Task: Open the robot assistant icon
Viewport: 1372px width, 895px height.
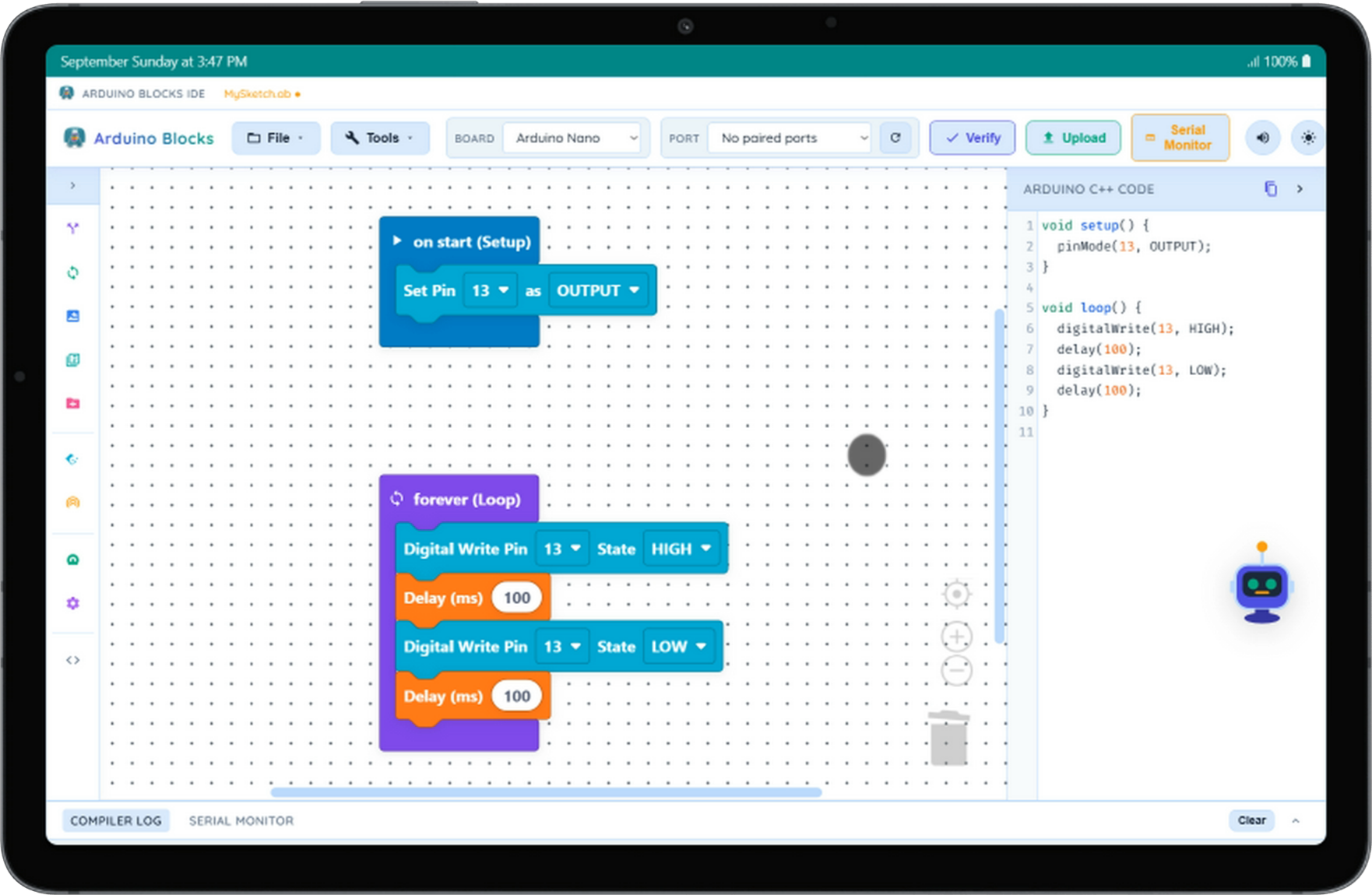Action: (x=1261, y=584)
